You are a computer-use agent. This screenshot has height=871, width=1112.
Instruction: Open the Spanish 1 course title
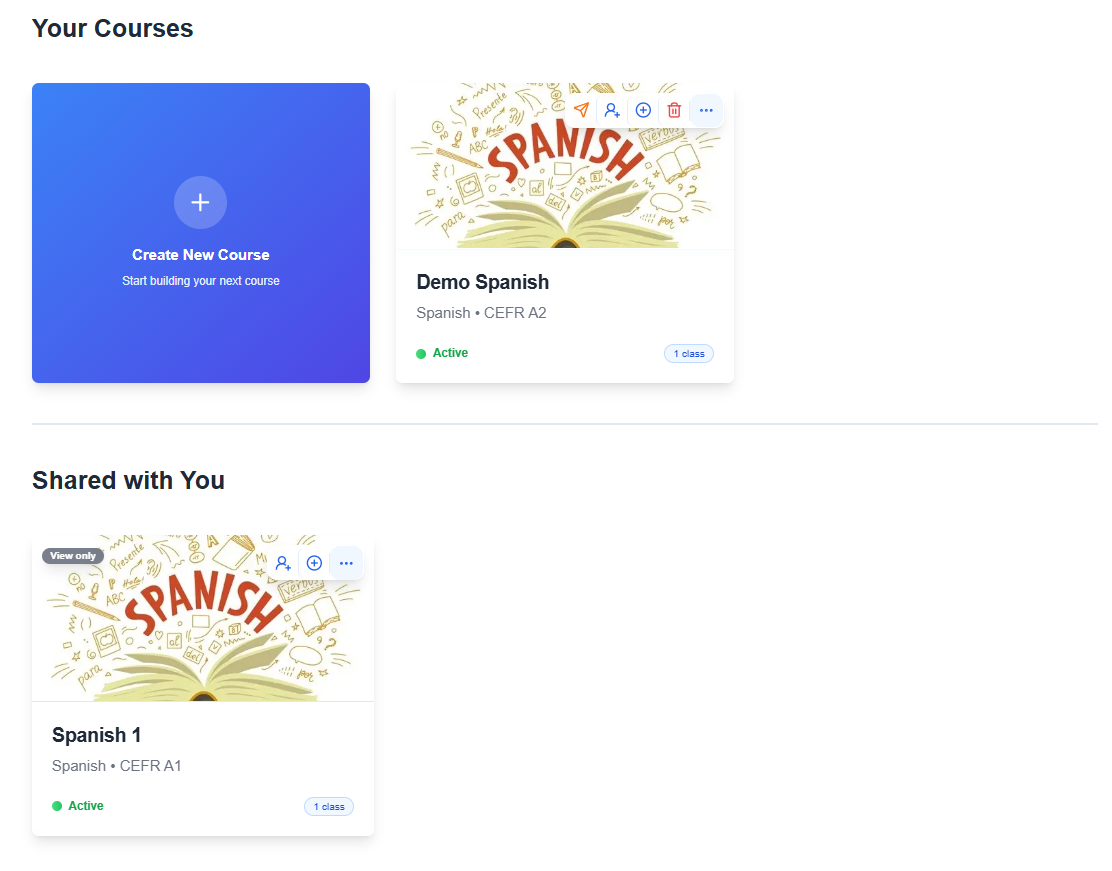96,735
